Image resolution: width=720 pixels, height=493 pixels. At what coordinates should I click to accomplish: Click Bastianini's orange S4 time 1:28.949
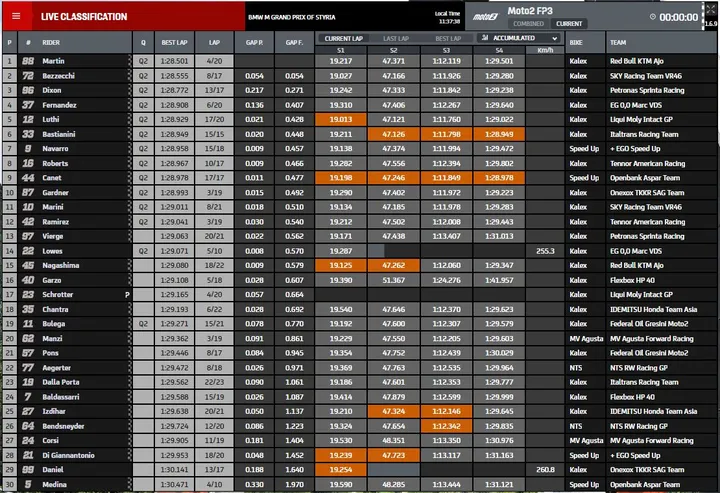[499, 134]
